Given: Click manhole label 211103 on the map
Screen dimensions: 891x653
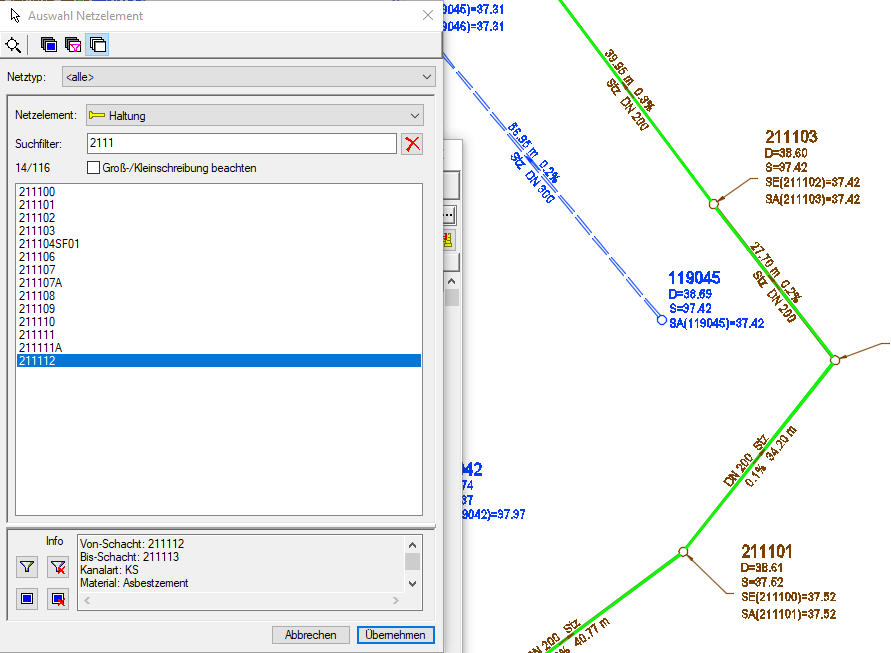Looking at the screenshot, I should pyautogui.click(x=791, y=137).
